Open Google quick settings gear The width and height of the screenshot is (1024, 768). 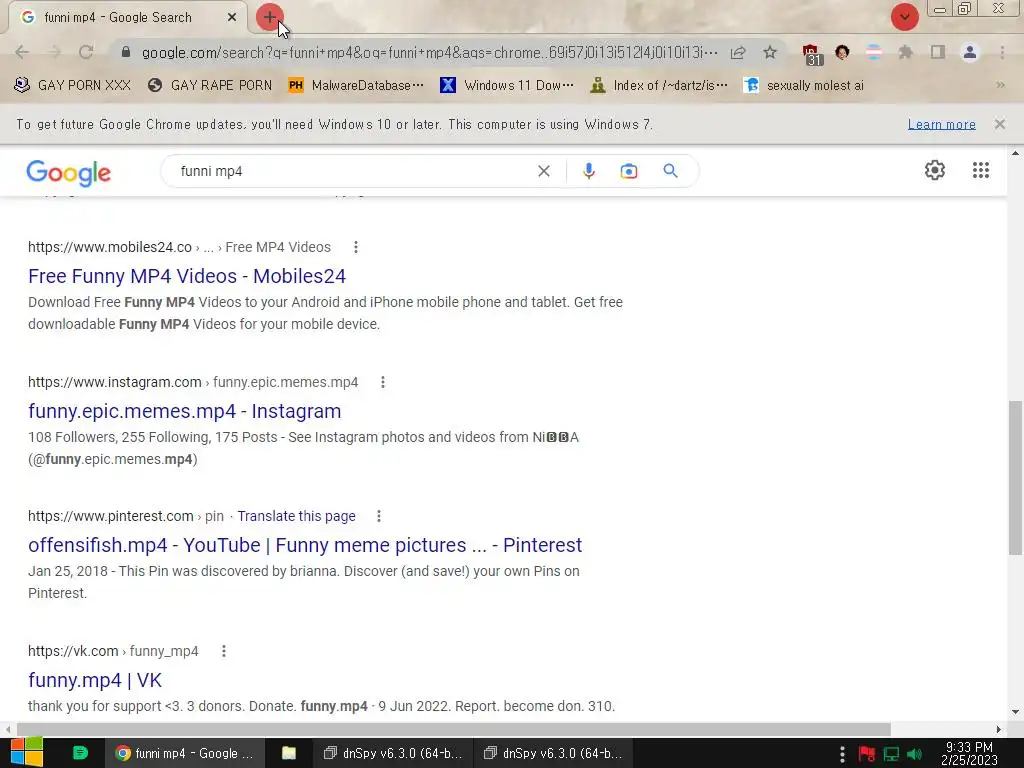pos(935,170)
